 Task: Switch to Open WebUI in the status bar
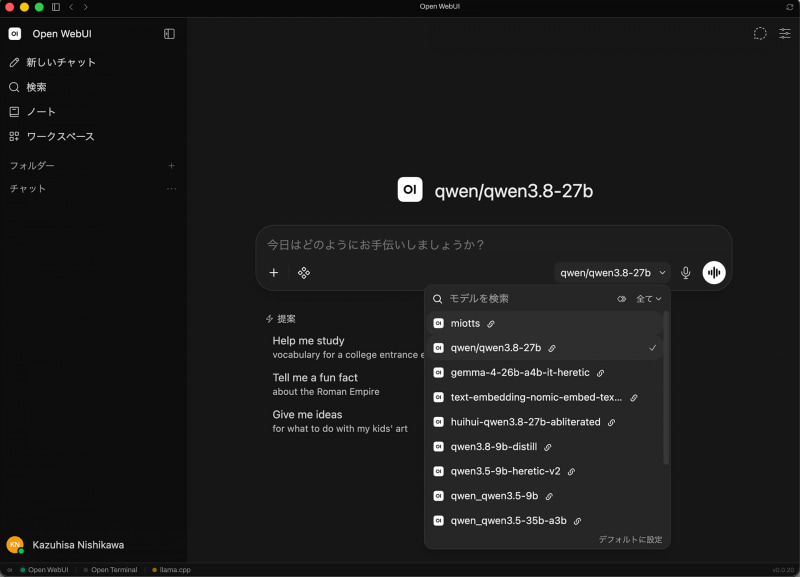(x=44, y=570)
